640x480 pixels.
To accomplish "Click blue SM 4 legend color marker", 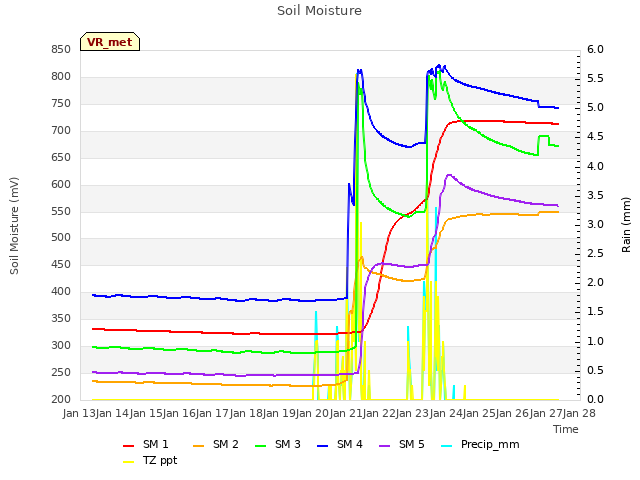I will [x=322, y=446].
